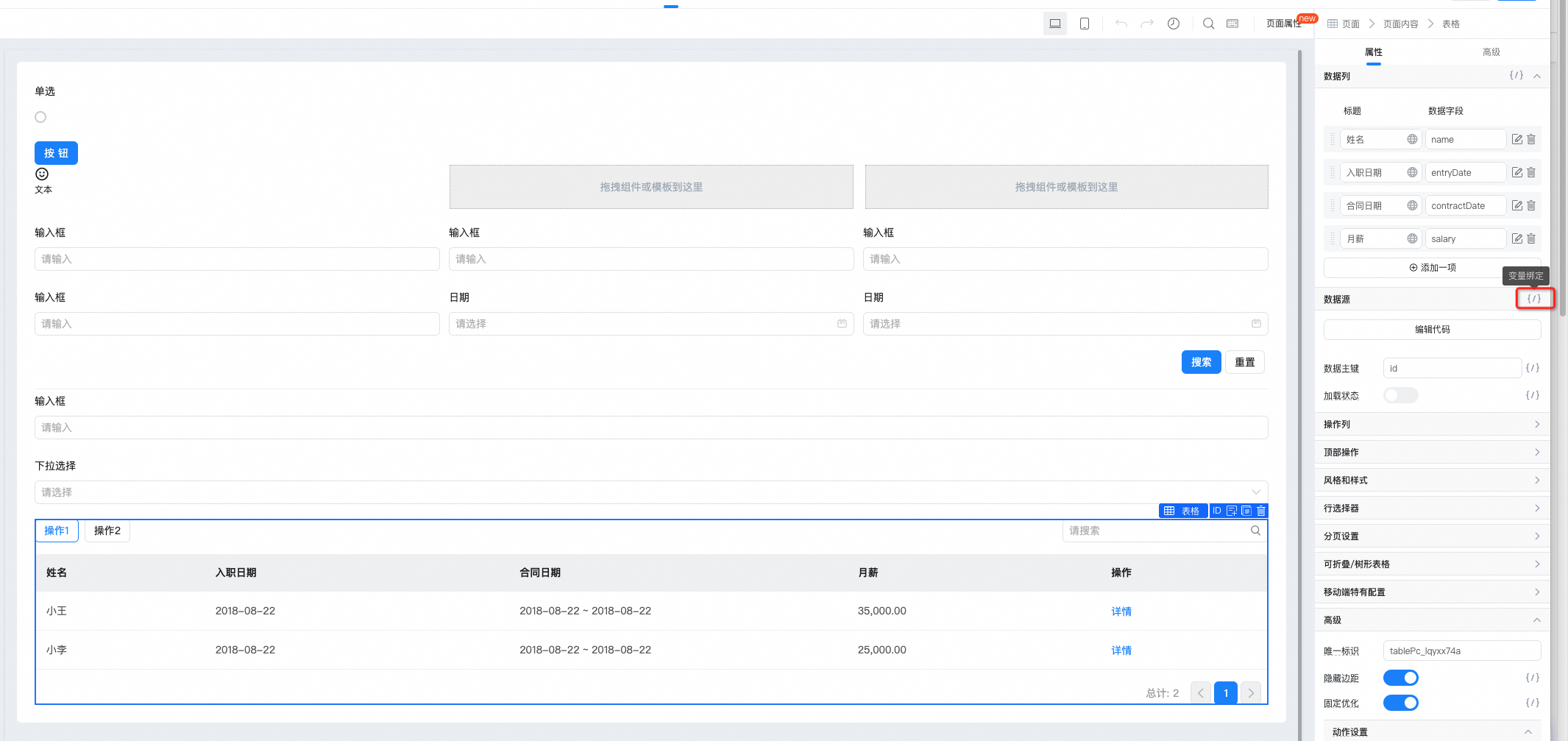Go to next page in table pagination
1568x741 pixels.
(1251, 693)
